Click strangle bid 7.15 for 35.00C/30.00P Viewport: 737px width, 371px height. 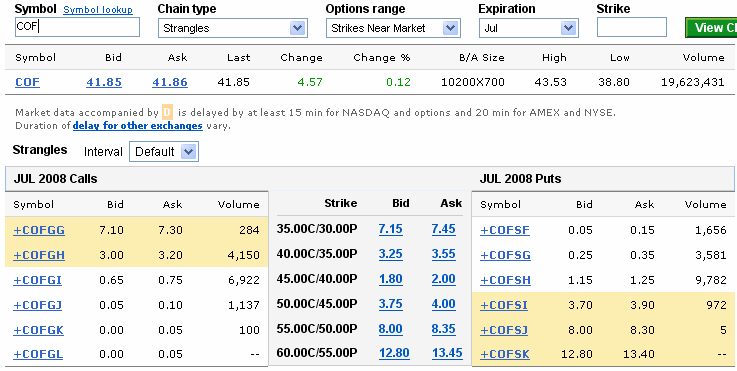391,229
